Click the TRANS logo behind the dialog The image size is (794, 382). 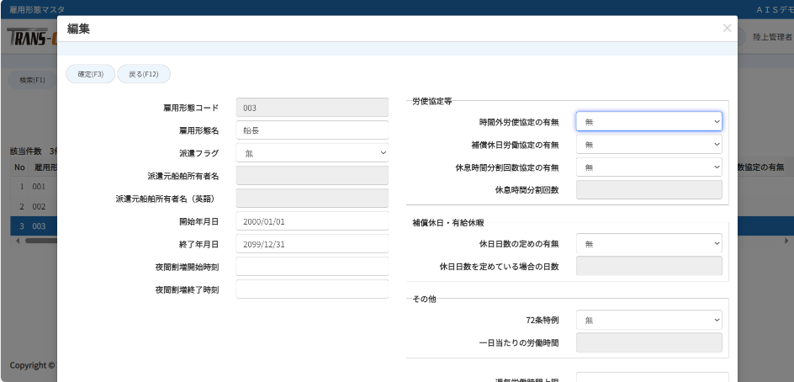(31, 38)
